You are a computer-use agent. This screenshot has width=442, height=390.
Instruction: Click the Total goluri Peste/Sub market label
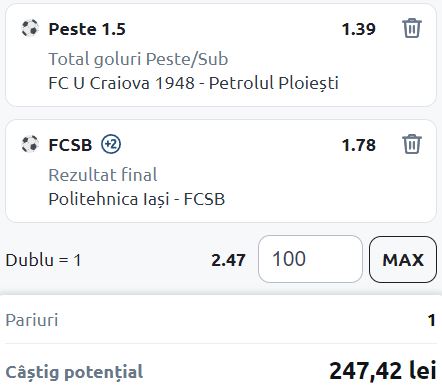coord(138,59)
